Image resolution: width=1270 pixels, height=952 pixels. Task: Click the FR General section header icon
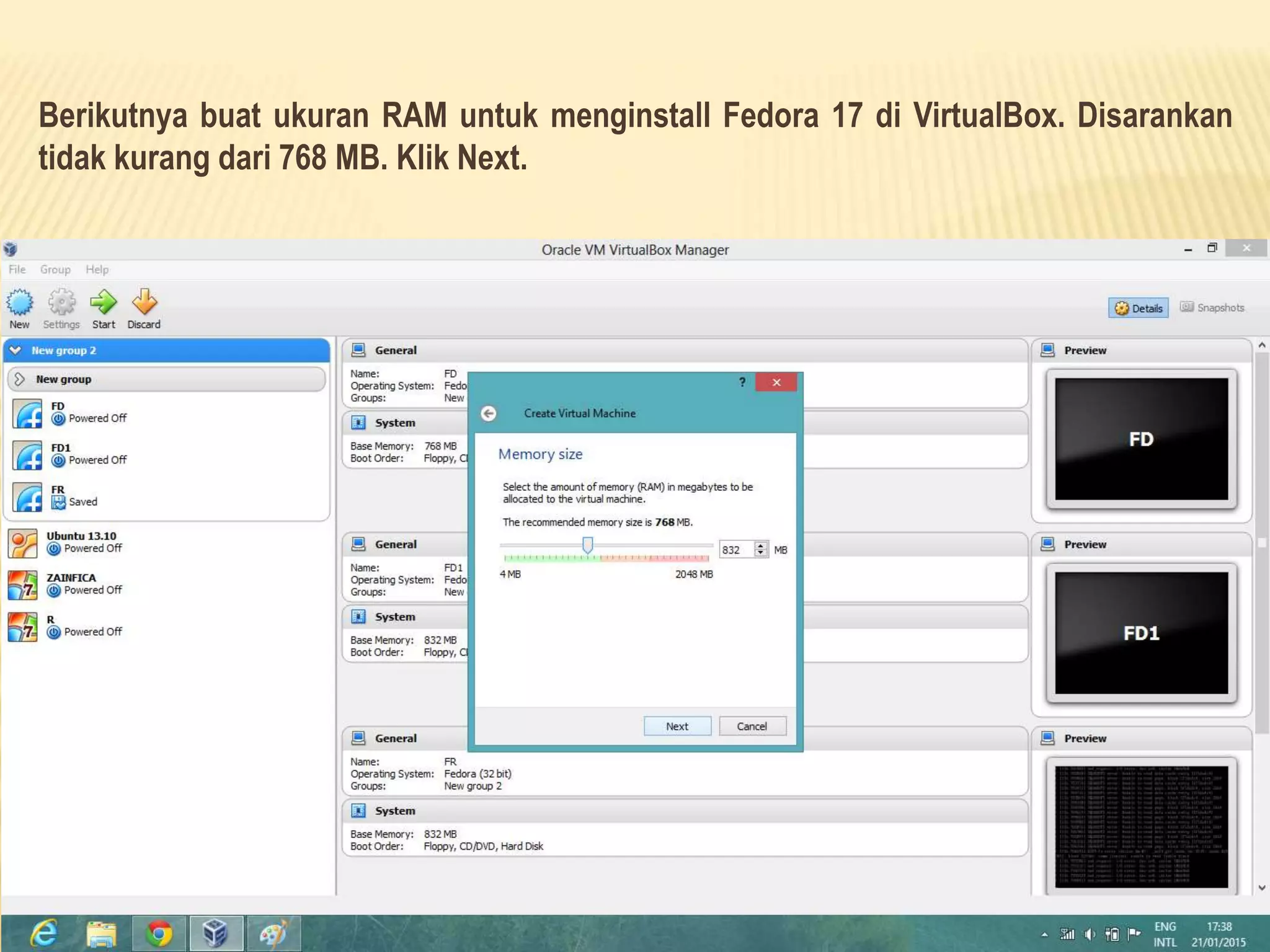(x=358, y=738)
